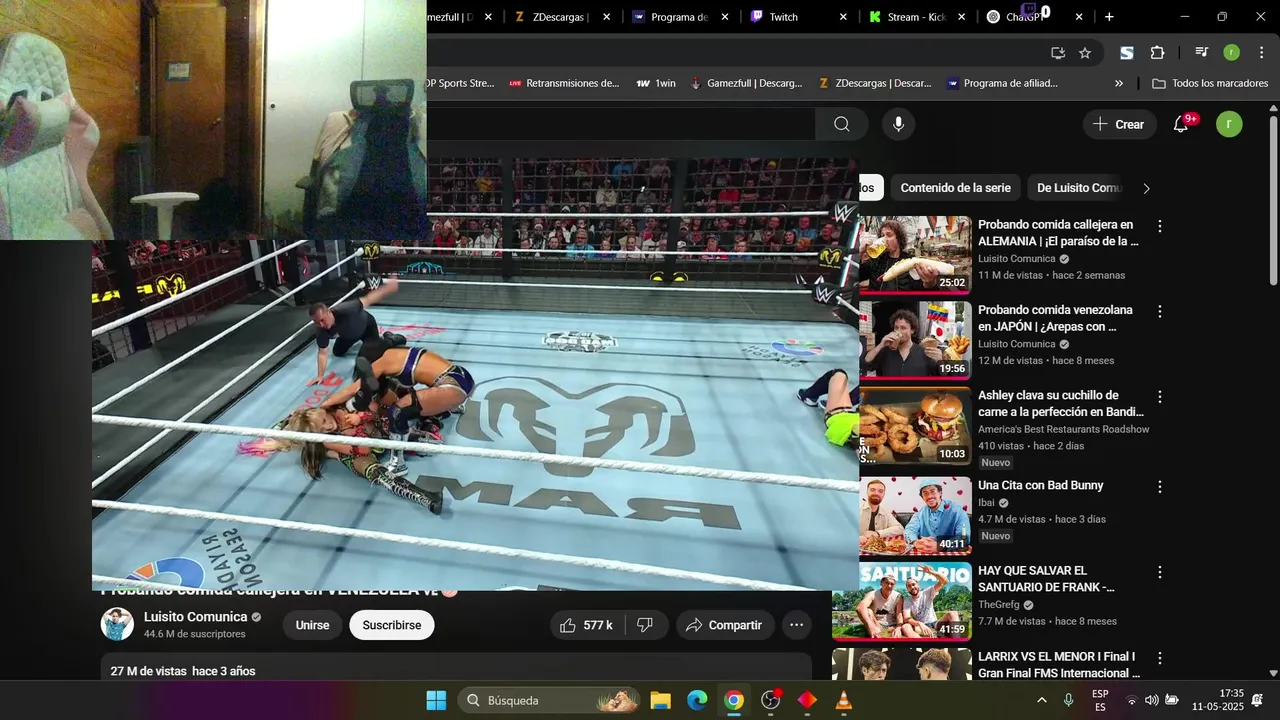This screenshot has height=720, width=1280.
Task: Click the Suscribirse button
Action: point(391,625)
